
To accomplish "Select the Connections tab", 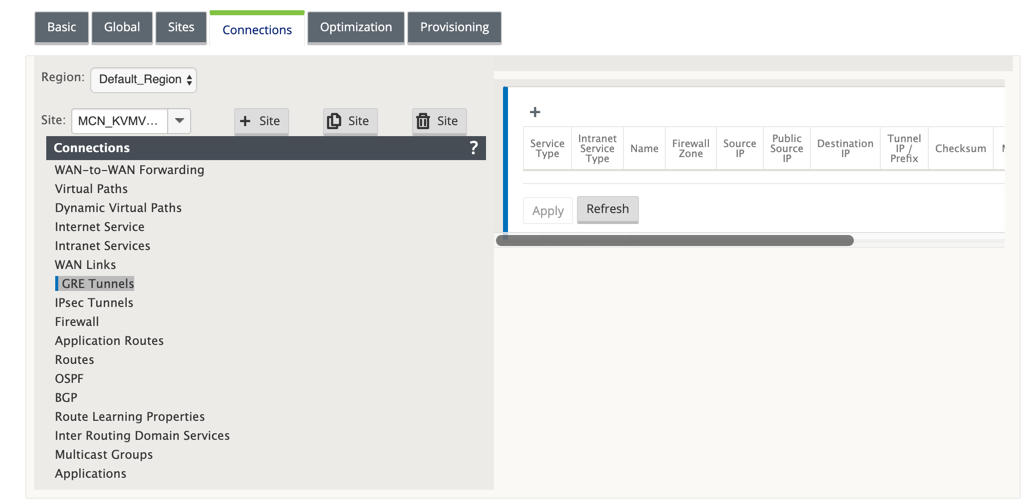I will coord(257,29).
